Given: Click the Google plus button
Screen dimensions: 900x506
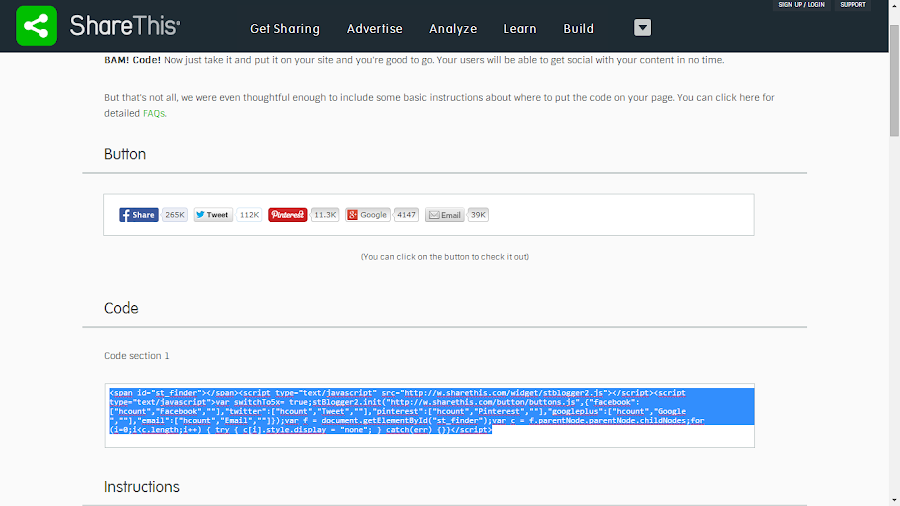Looking at the screenshot, I should (x=367, y=215).
